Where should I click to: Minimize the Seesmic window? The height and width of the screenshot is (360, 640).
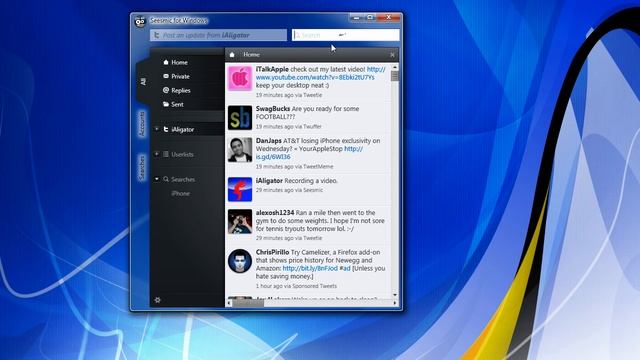coord(356,18)
